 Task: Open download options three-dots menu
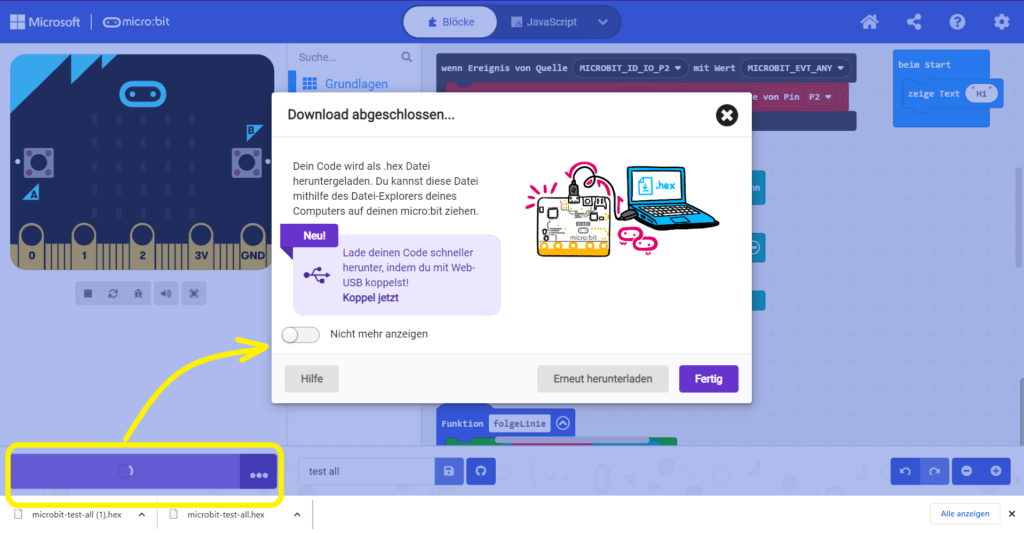[259, 472]
